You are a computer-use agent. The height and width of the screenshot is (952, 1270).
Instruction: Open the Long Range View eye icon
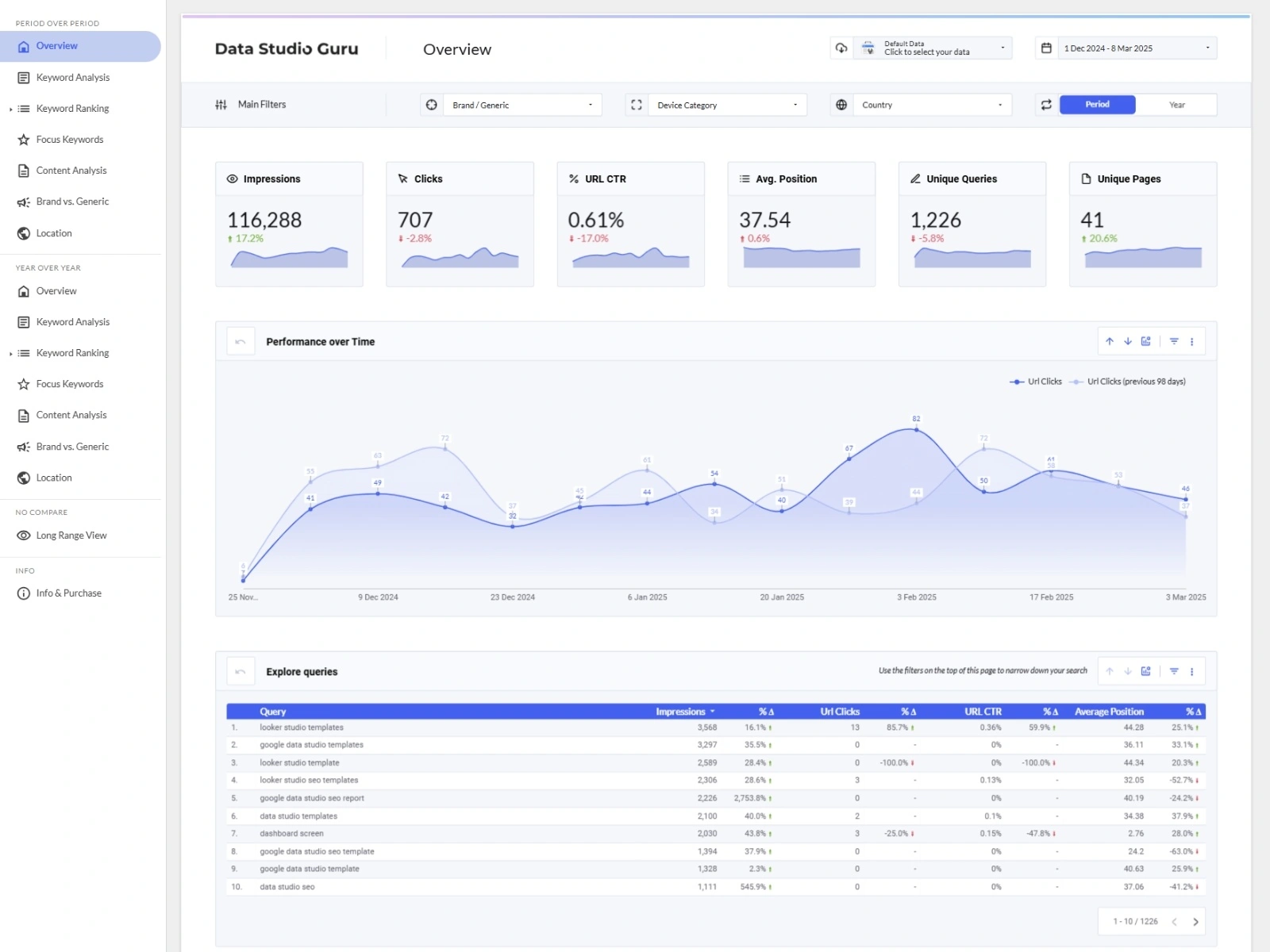(x=24, y=535)
